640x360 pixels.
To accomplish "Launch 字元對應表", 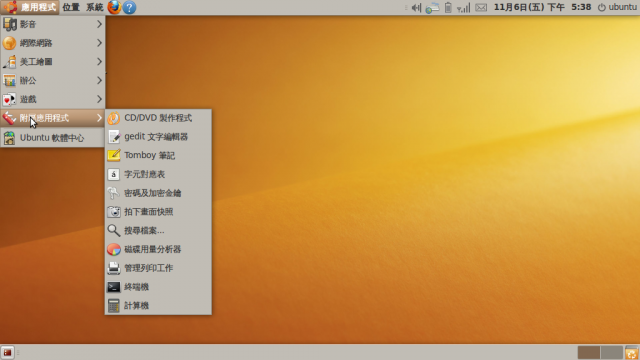I will [x=158, y=174].
